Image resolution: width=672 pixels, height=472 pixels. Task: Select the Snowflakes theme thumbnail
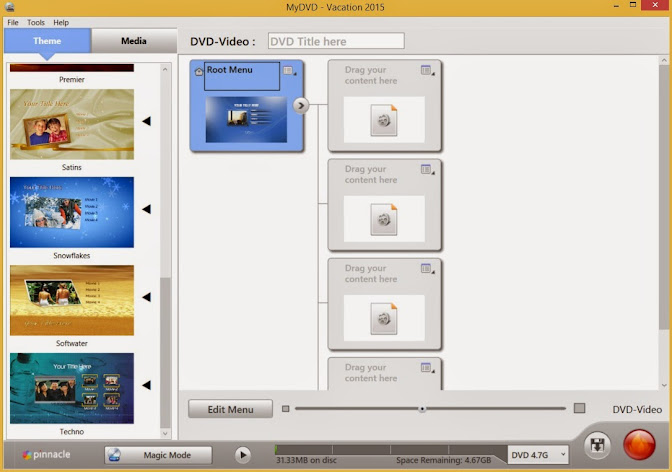click(x=72, y=212)
